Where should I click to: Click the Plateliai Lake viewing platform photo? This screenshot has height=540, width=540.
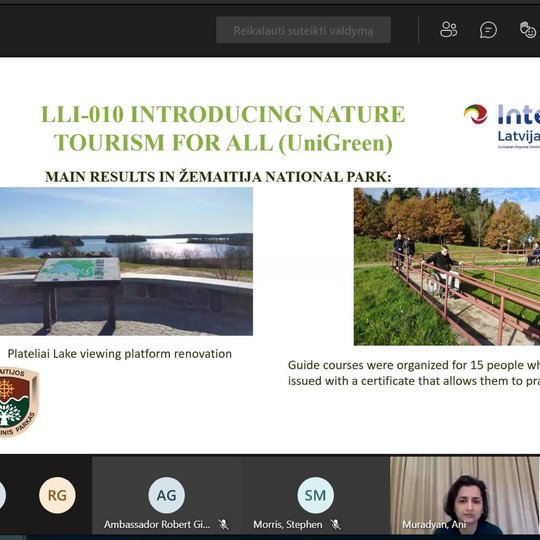pyautogui.click(x=126, y=261)
